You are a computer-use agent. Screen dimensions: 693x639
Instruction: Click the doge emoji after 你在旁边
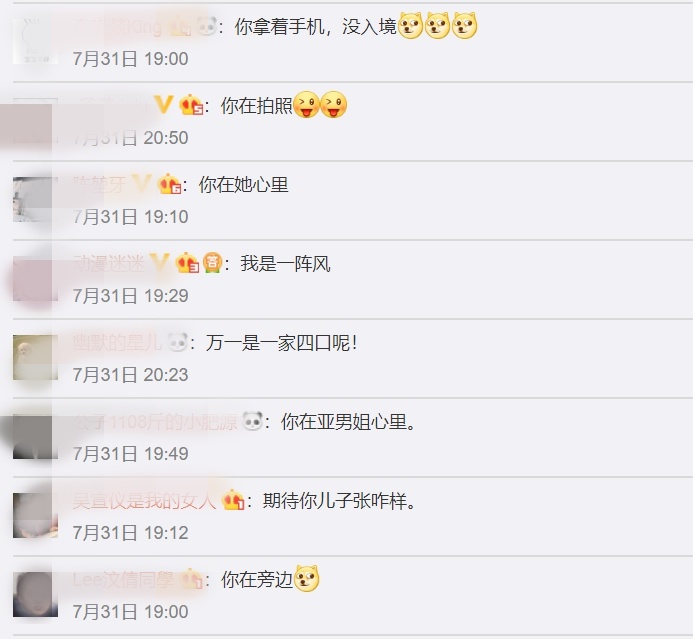click(x=307, y=578)
